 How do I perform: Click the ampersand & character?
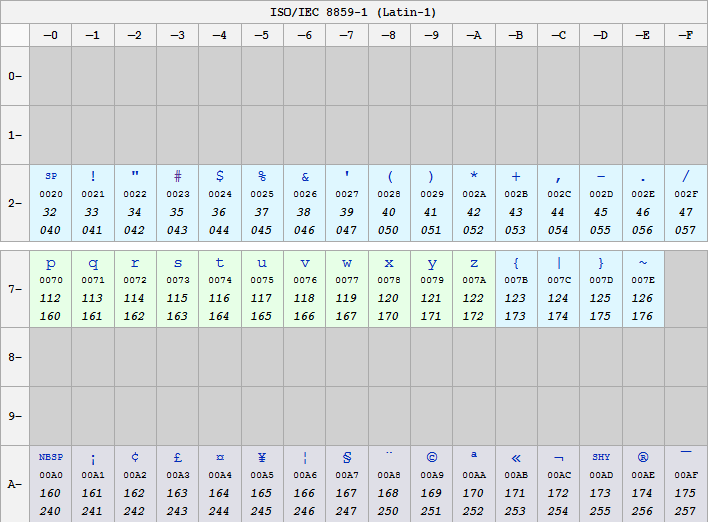304,177
